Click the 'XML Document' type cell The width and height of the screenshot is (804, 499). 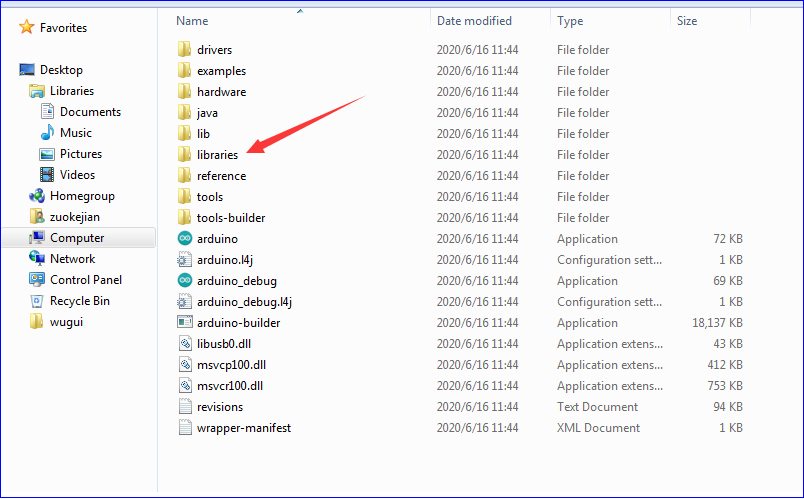[598, 428]
